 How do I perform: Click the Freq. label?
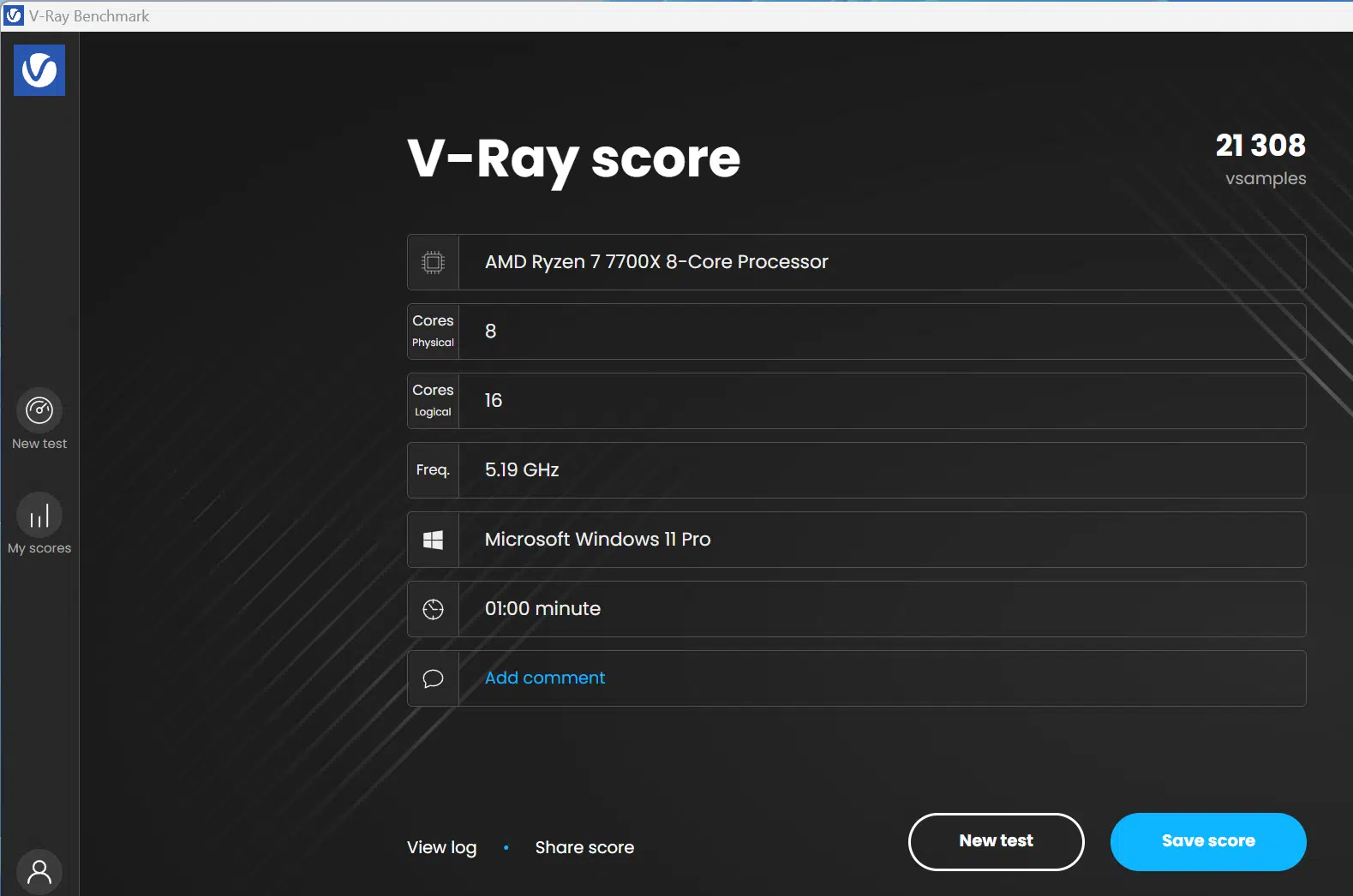[433, 470]
